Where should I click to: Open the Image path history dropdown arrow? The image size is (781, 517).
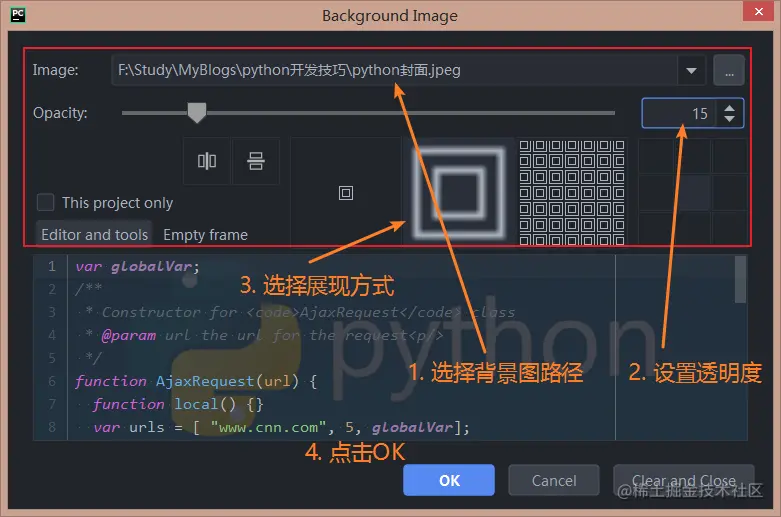point(691,70)
